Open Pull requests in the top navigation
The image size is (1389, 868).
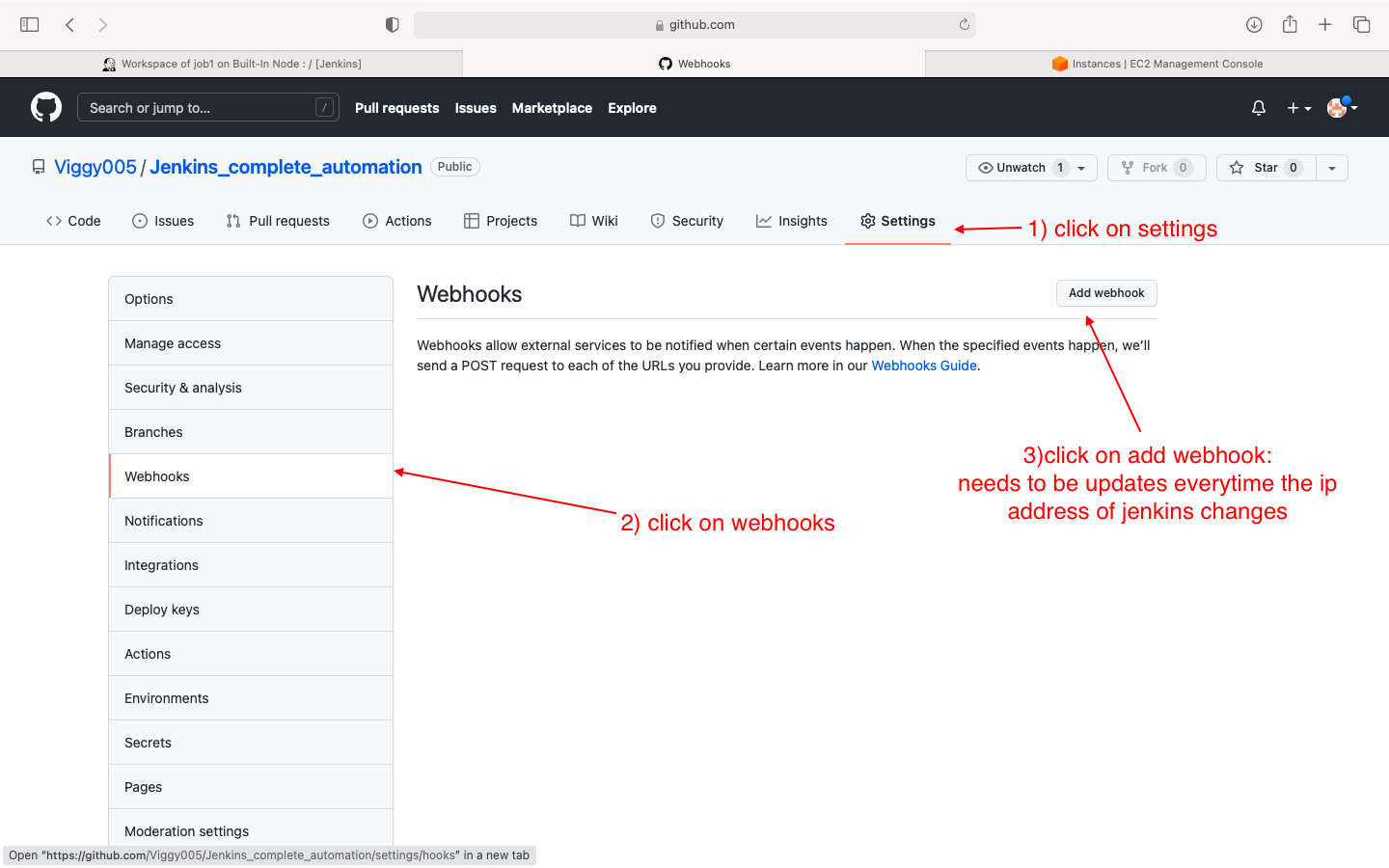396,108
